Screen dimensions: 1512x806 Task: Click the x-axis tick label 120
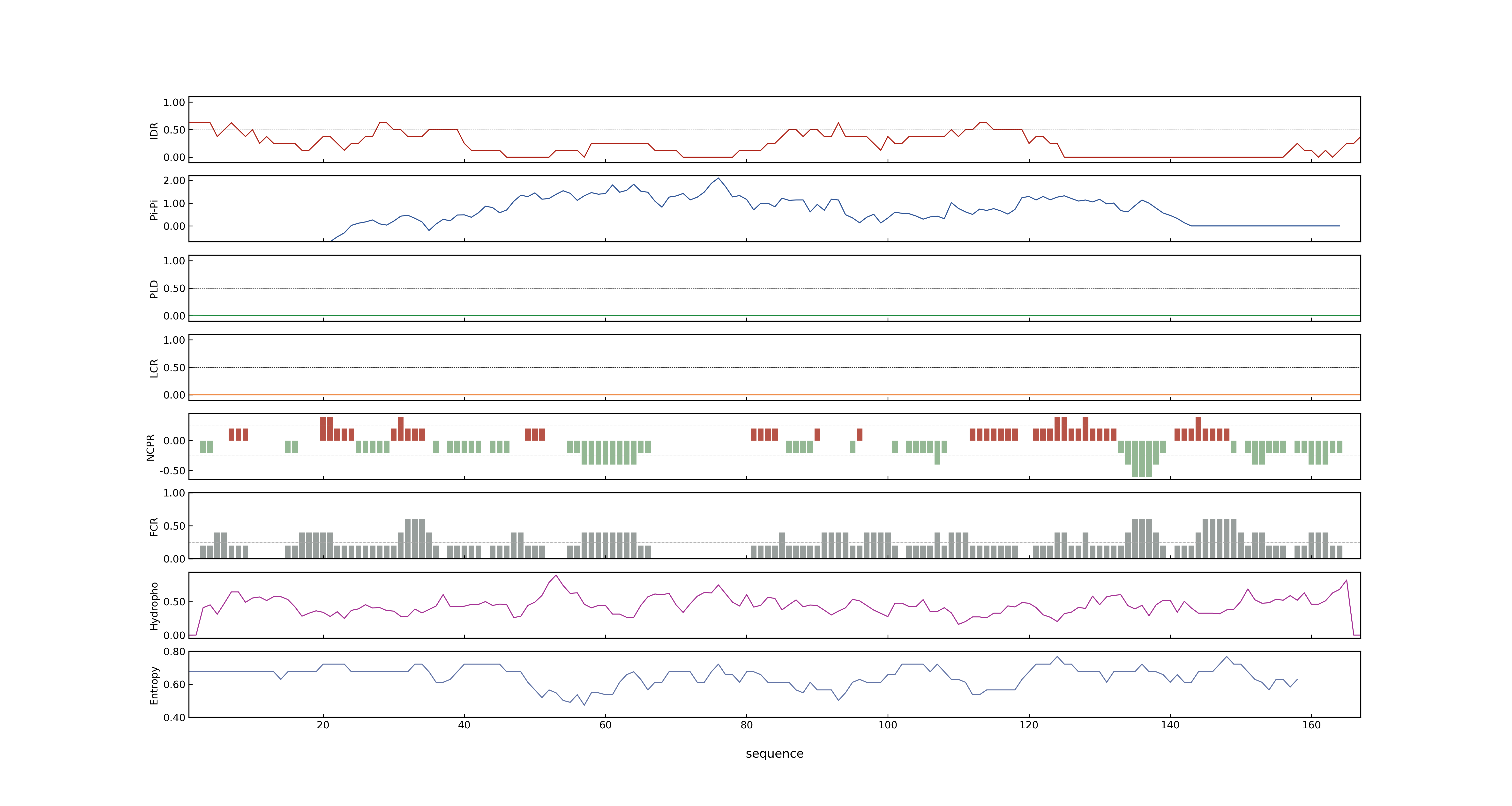point(1029,725)
